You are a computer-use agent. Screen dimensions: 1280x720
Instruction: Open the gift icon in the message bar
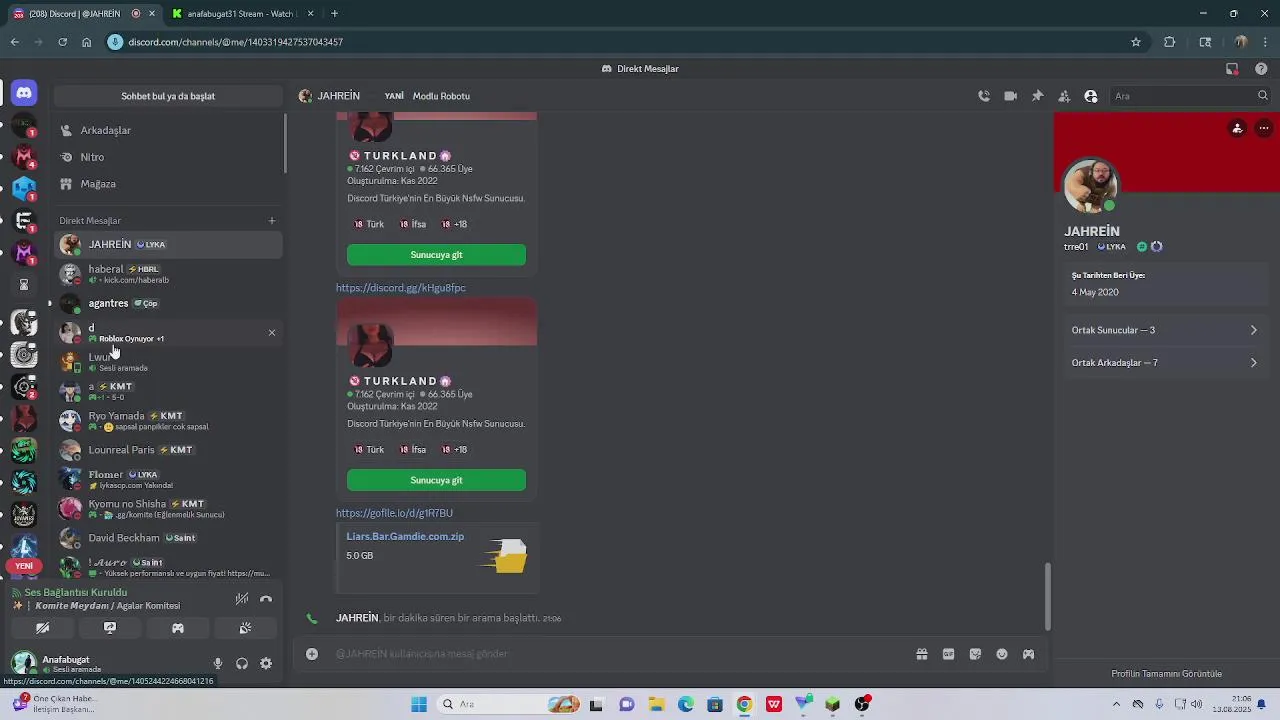coord(922,654)
